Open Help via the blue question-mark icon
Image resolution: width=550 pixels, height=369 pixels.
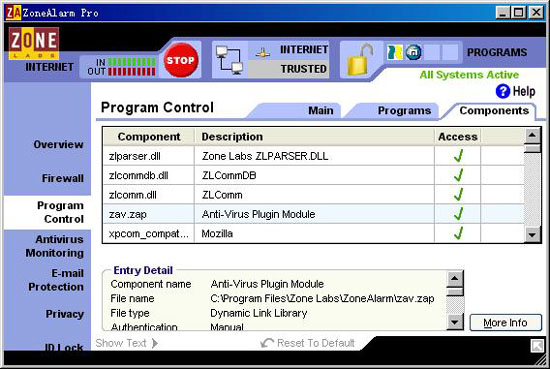tap(503, 92)
